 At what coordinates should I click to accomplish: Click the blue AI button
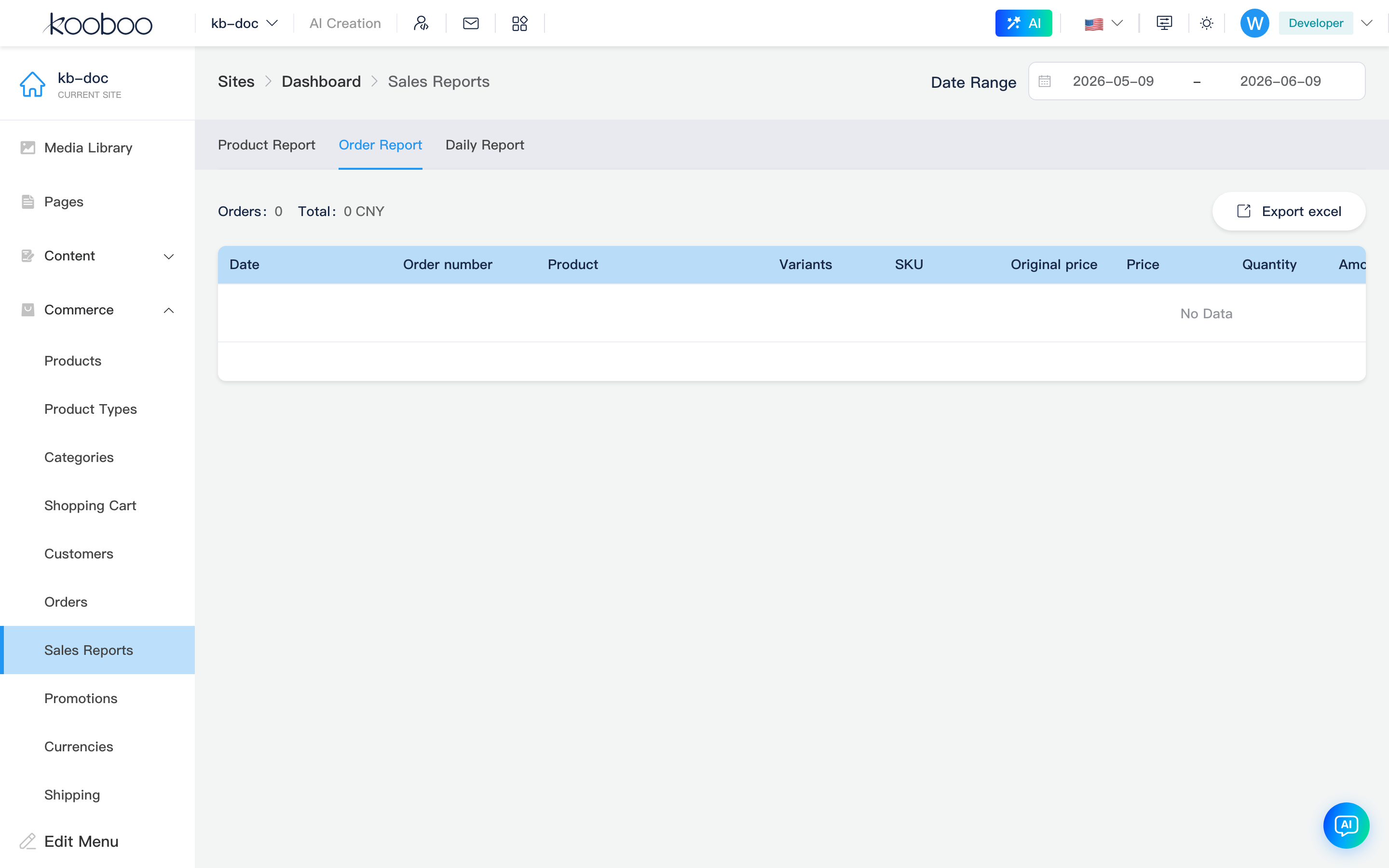click(1023, 24)
